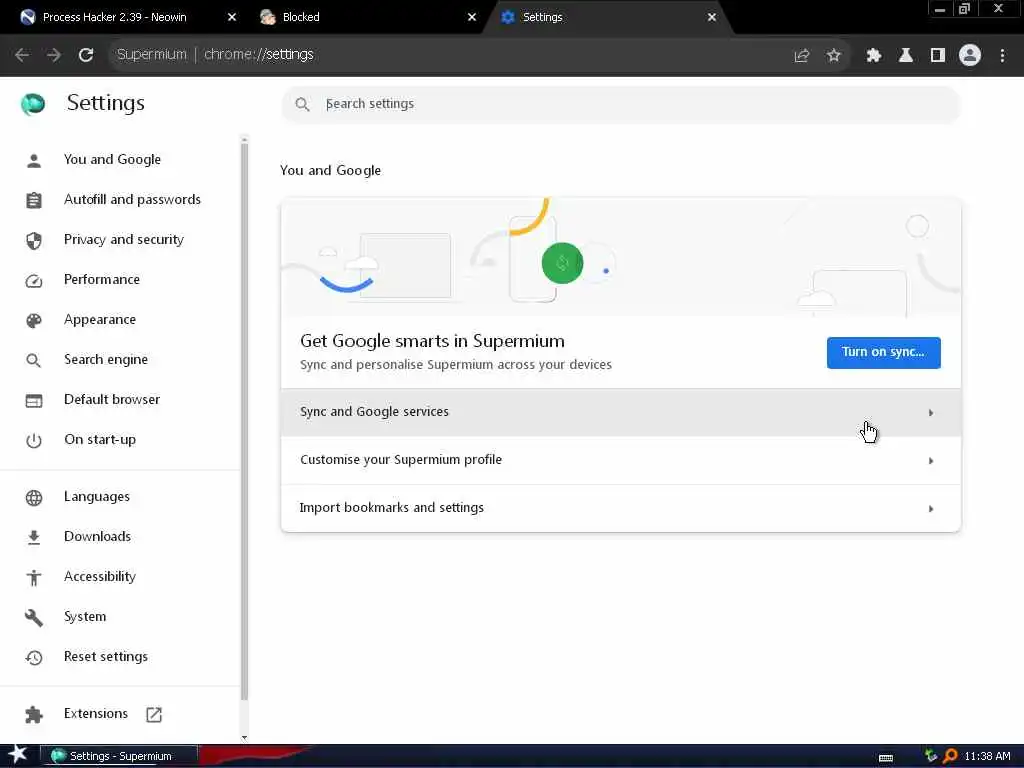
Task: Click the sidebar scroll down arrow
Action: (x=244, y=738)
